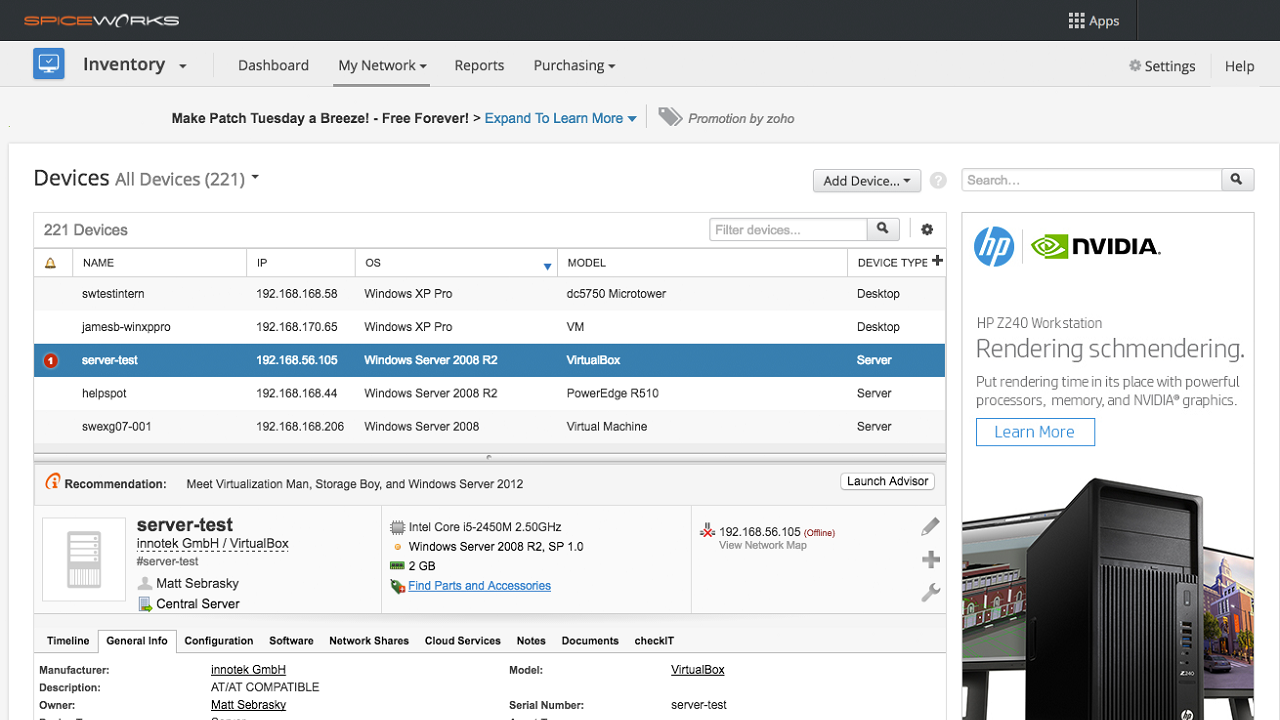Click the Spiceworks logo
The image size is (1280, 720).
[102, 20]
